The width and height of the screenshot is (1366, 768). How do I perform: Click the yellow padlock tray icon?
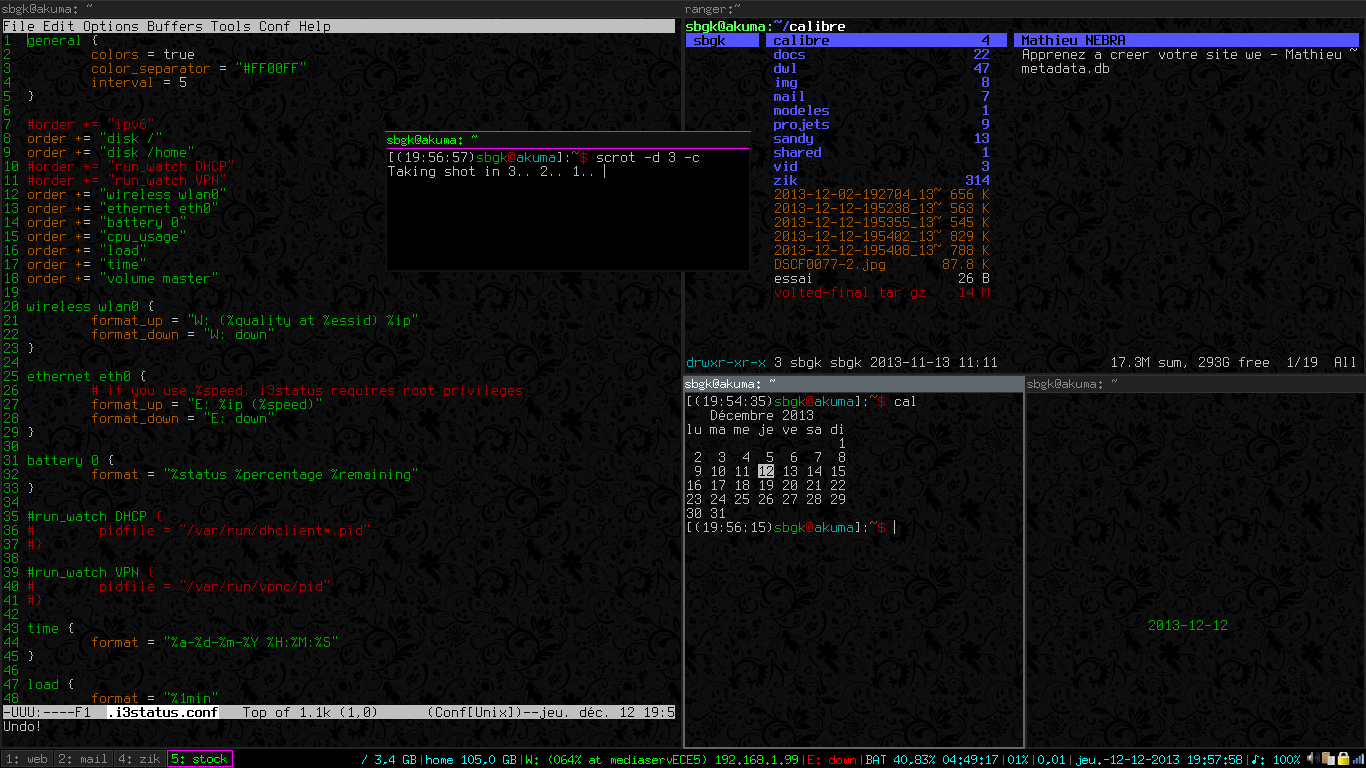tap(1343, 759)
